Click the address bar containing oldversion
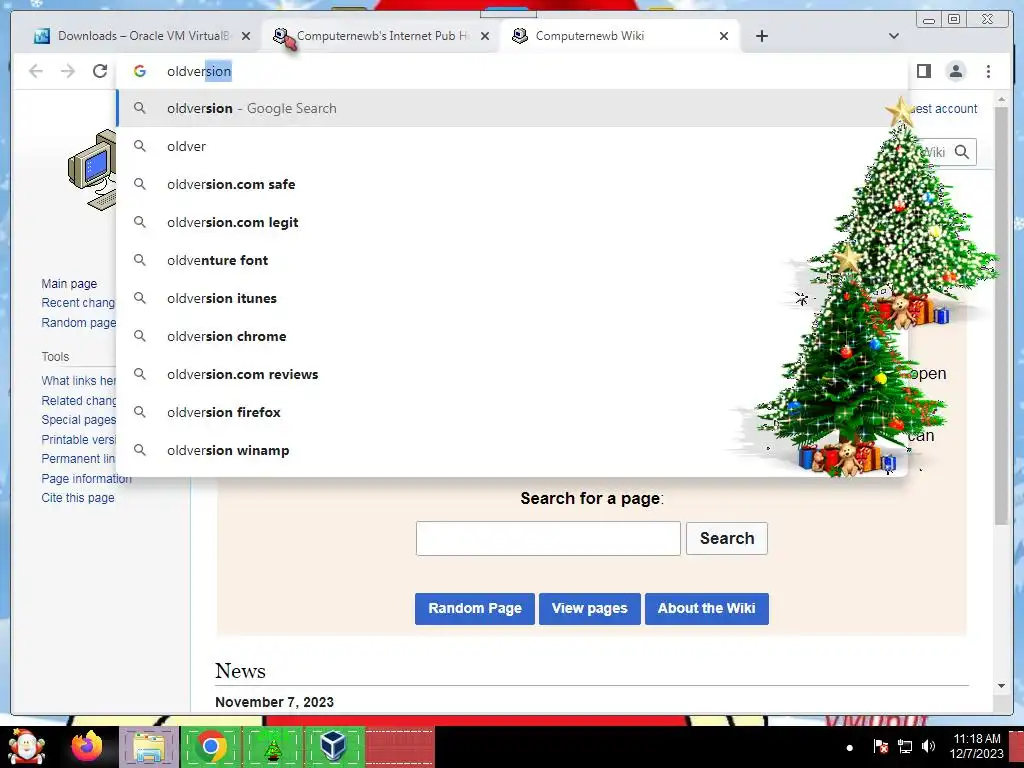 (x=512, y=71)
